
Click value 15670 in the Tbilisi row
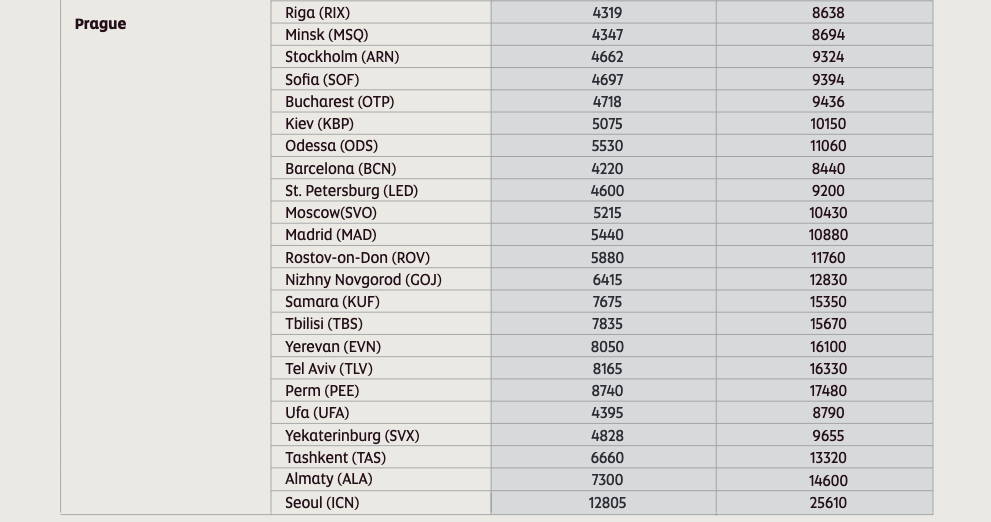pos(828,324)
